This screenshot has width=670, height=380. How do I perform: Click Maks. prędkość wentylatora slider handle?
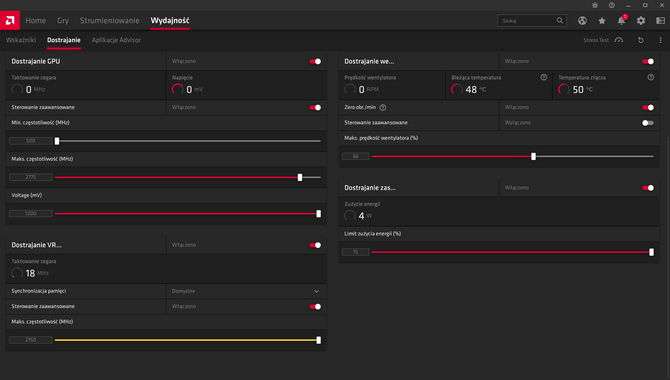tap(533, 156)
